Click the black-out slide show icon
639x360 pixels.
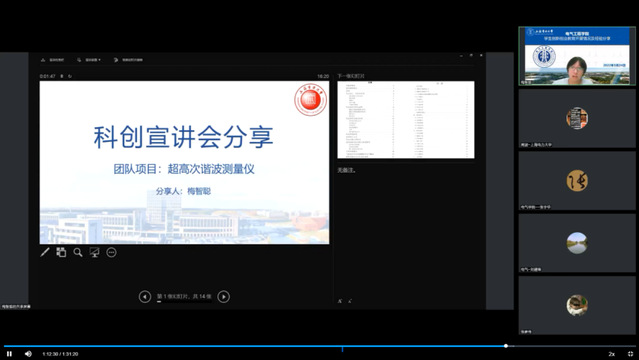click(95, 252)
